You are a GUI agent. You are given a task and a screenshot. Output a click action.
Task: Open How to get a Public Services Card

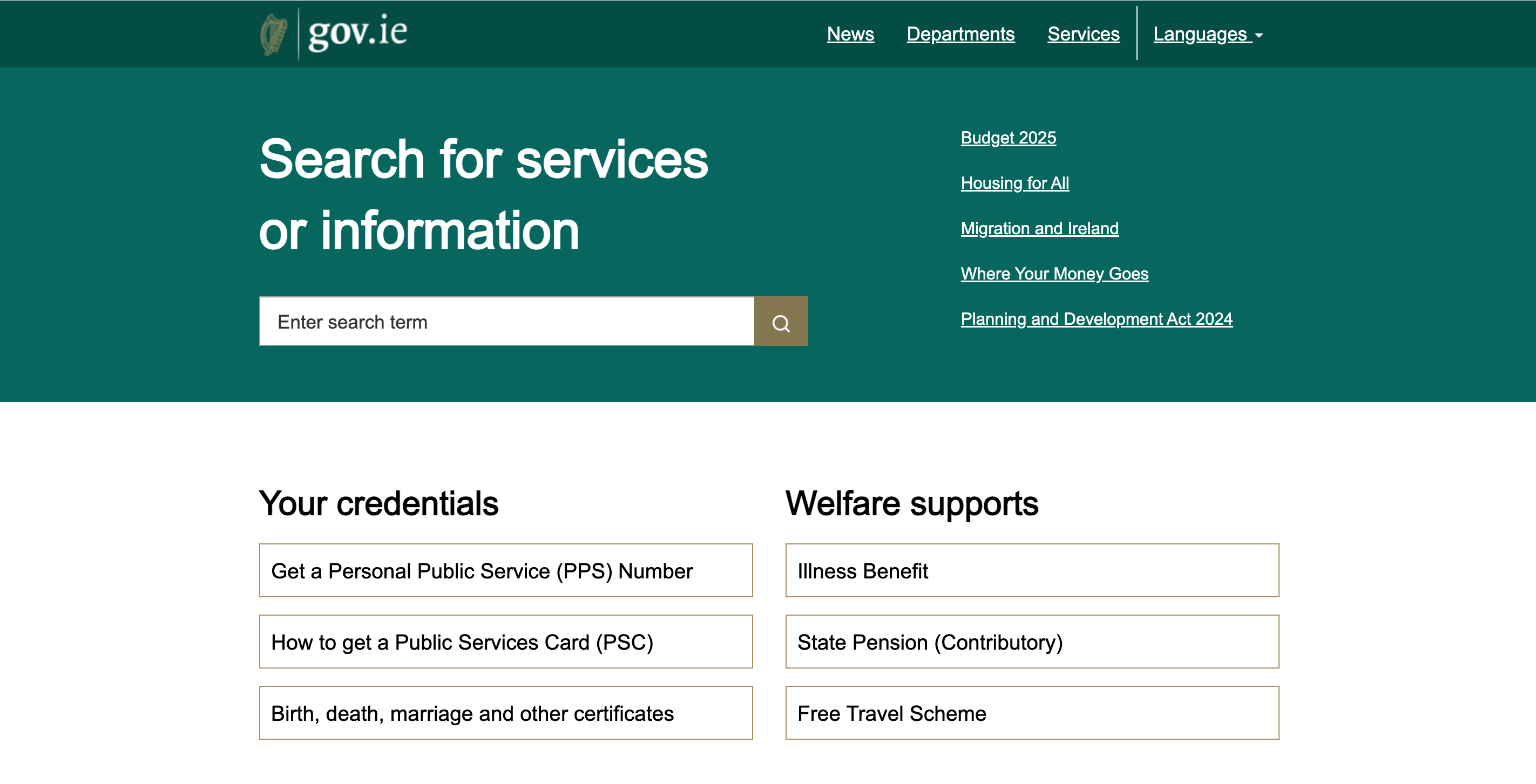[x=506, y=642]
